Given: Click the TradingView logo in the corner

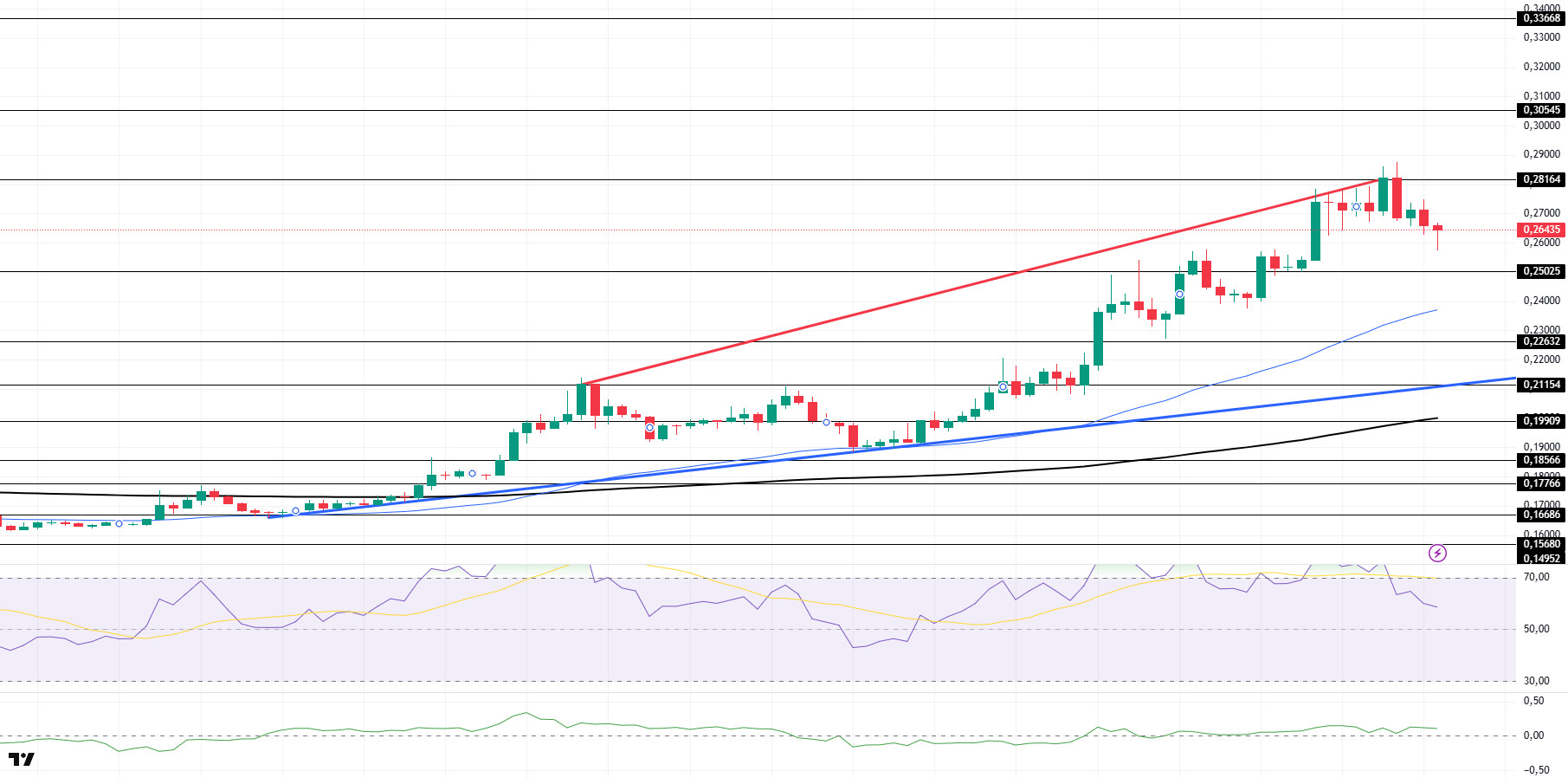Looking at the screenshot, I should click(22, 760).
